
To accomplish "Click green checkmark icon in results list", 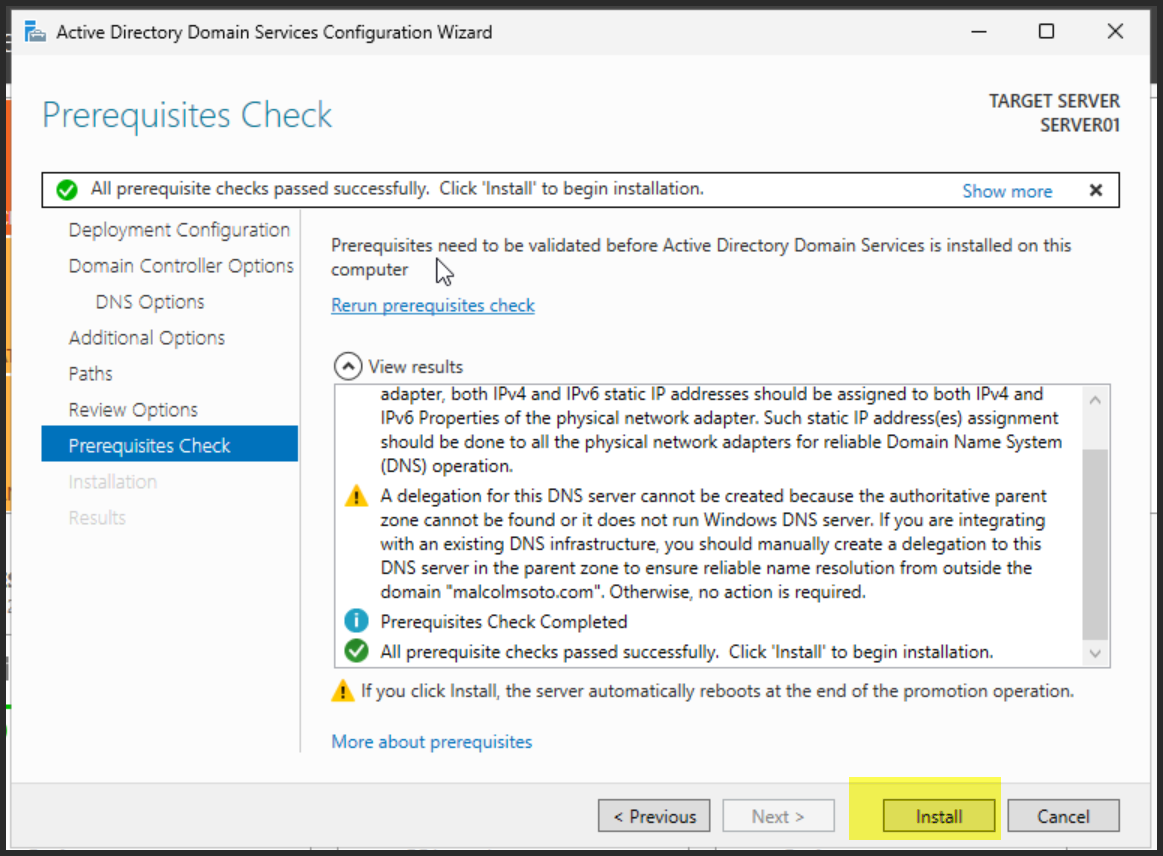I will click(356, 652).
